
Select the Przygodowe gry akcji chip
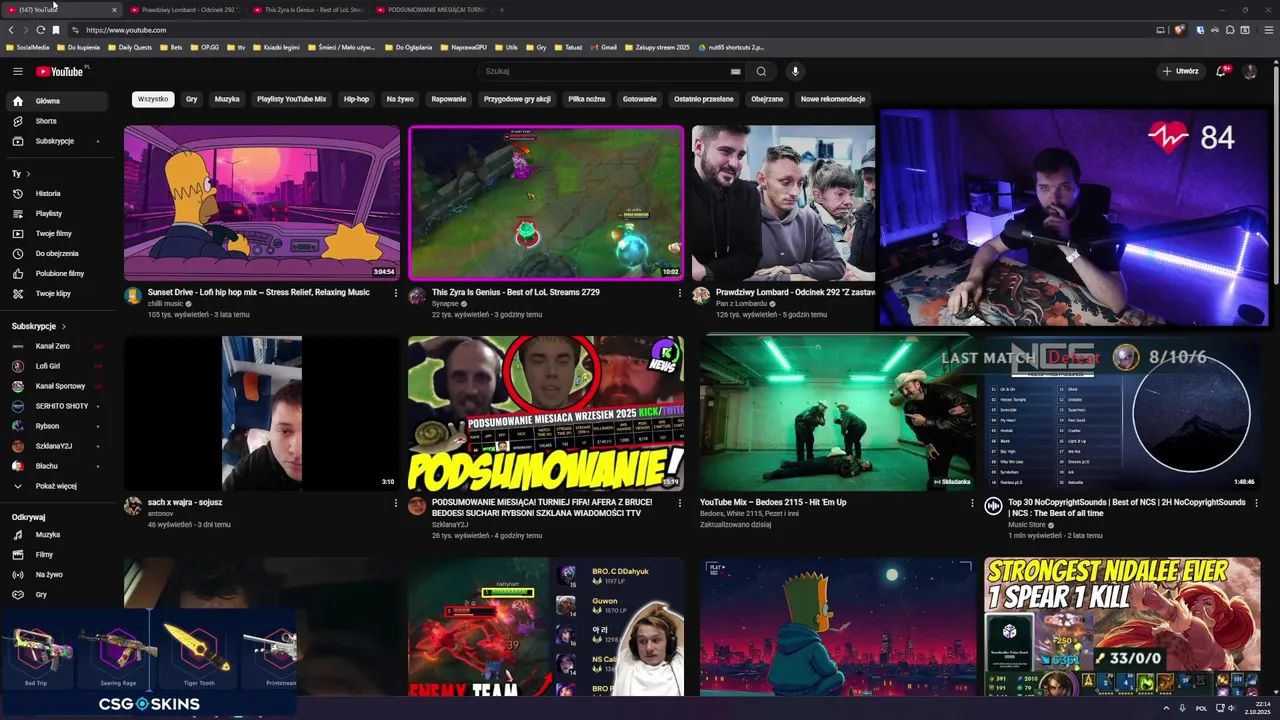pos(517,99)
